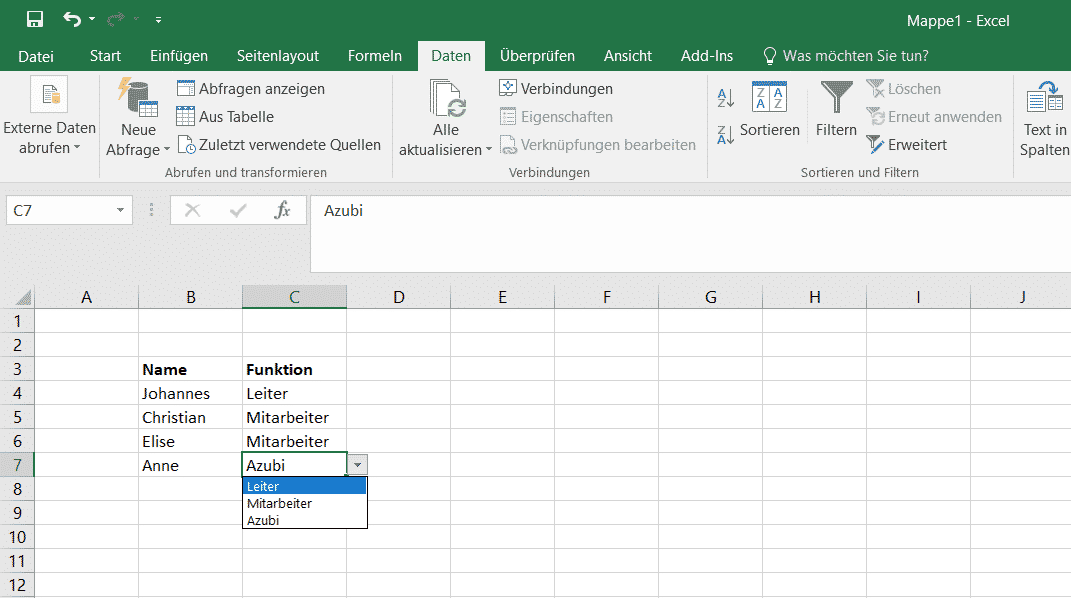The image size is (1071, 598).
Task: Click Text in Spalten
Action: point(1044,119)
